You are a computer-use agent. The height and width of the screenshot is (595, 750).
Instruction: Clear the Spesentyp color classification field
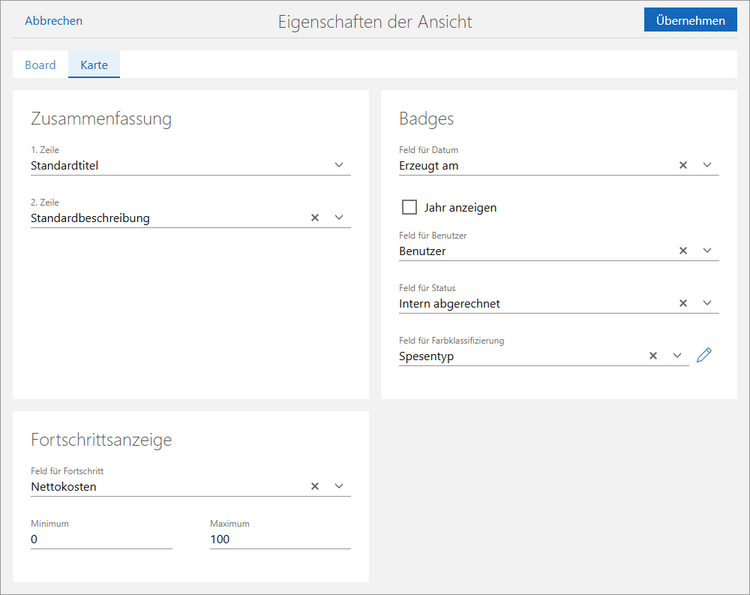coord(653,355)
